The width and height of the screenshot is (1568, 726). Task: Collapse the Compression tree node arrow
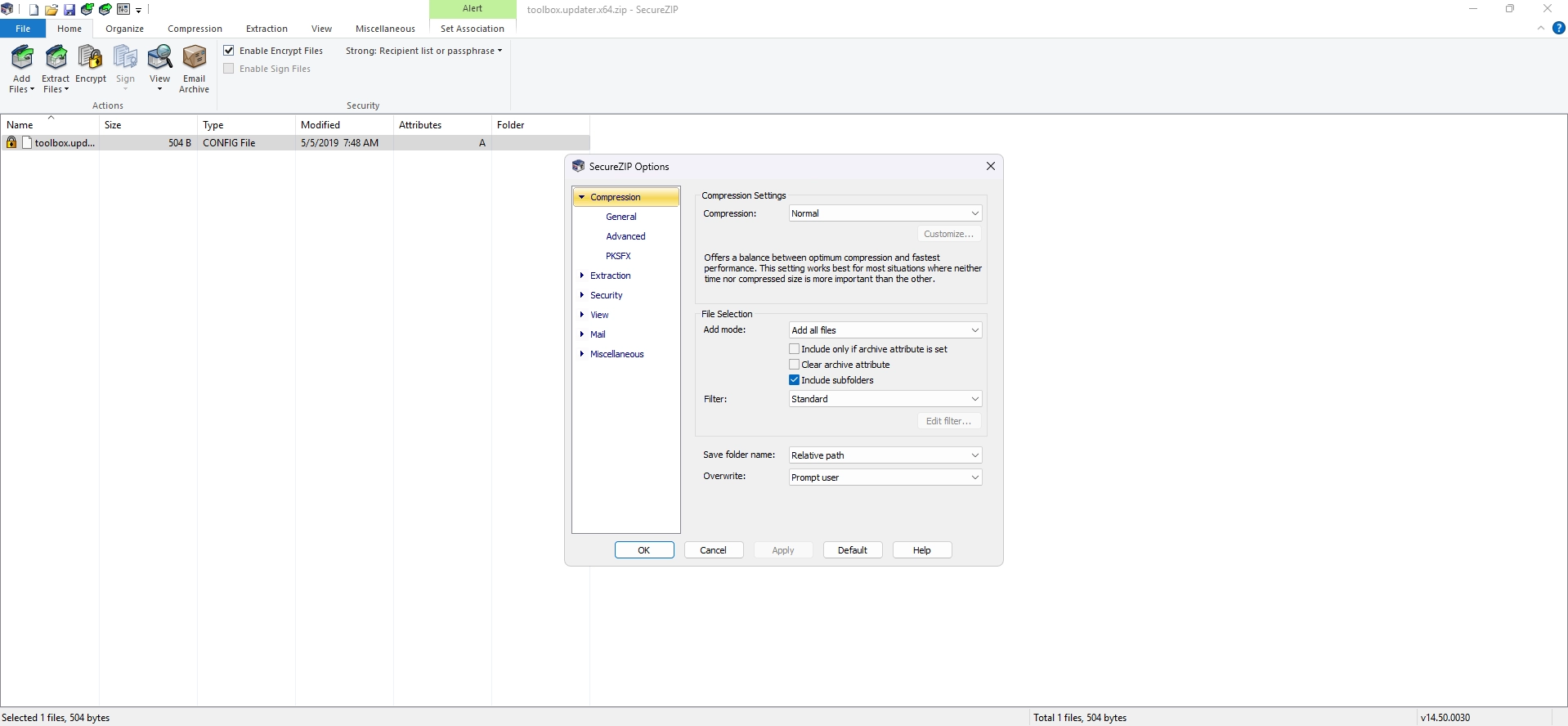581,197
